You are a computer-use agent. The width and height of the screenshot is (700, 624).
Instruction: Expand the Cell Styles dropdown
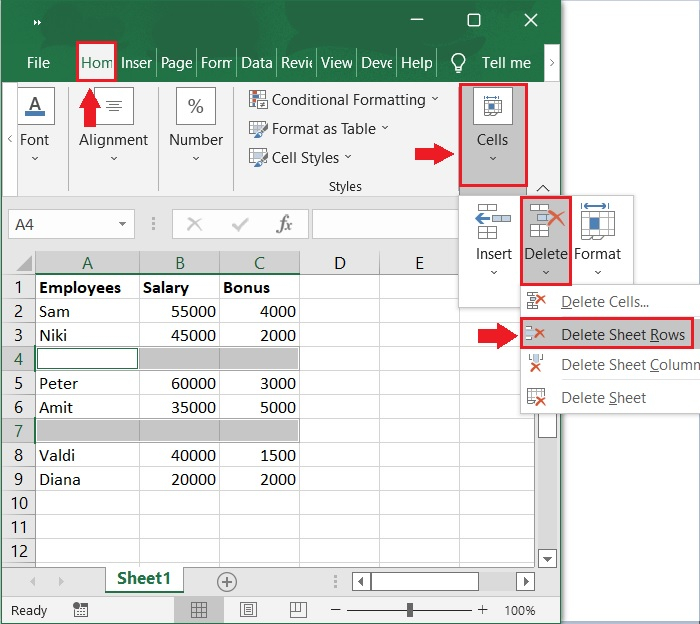pyautogui.click(x=348, y=157)
